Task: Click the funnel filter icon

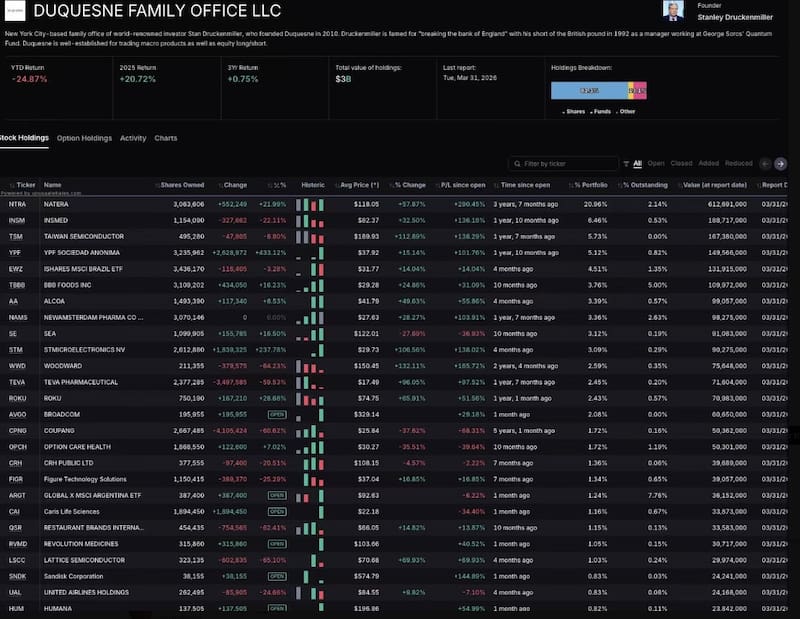Action: (x=626, y=164)
